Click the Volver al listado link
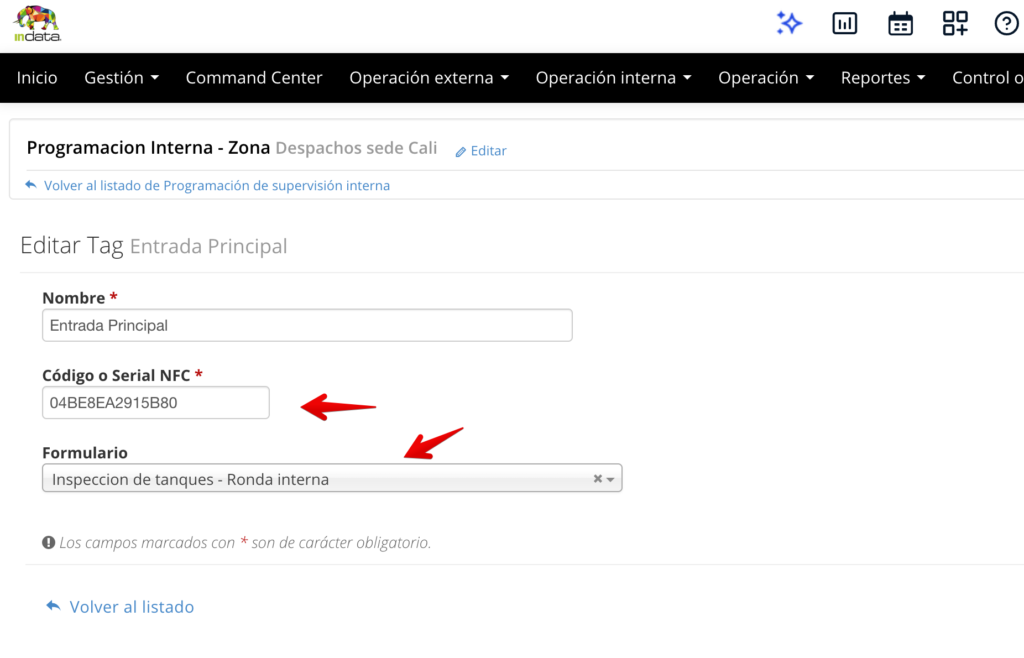The image size is (1024, 658). 131,607
